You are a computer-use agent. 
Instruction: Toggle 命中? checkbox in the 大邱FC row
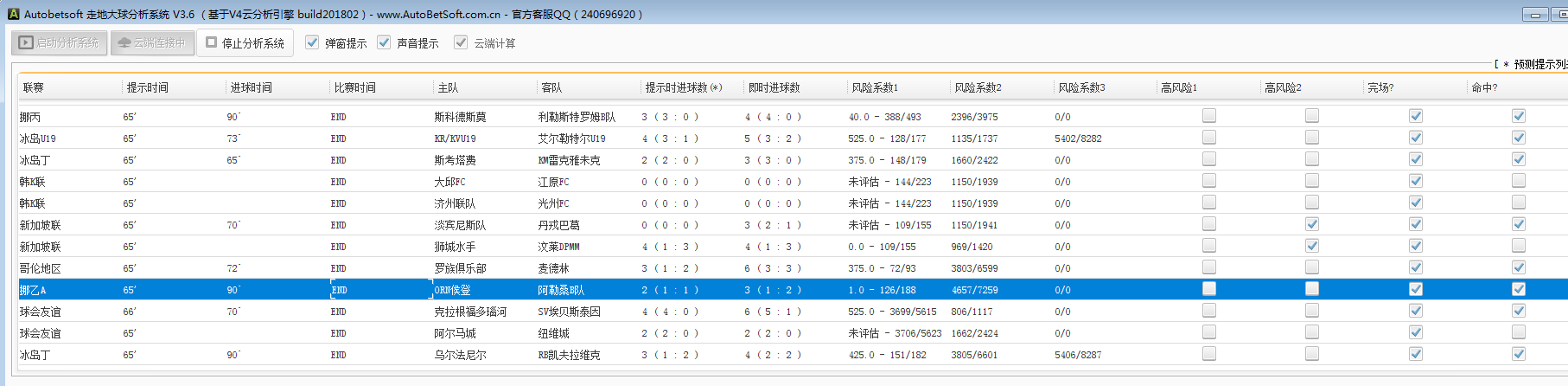point(1518,181)
